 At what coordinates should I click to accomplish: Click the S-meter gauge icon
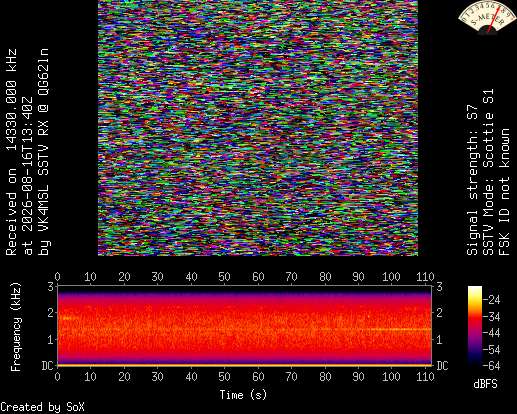click(486, 17)
